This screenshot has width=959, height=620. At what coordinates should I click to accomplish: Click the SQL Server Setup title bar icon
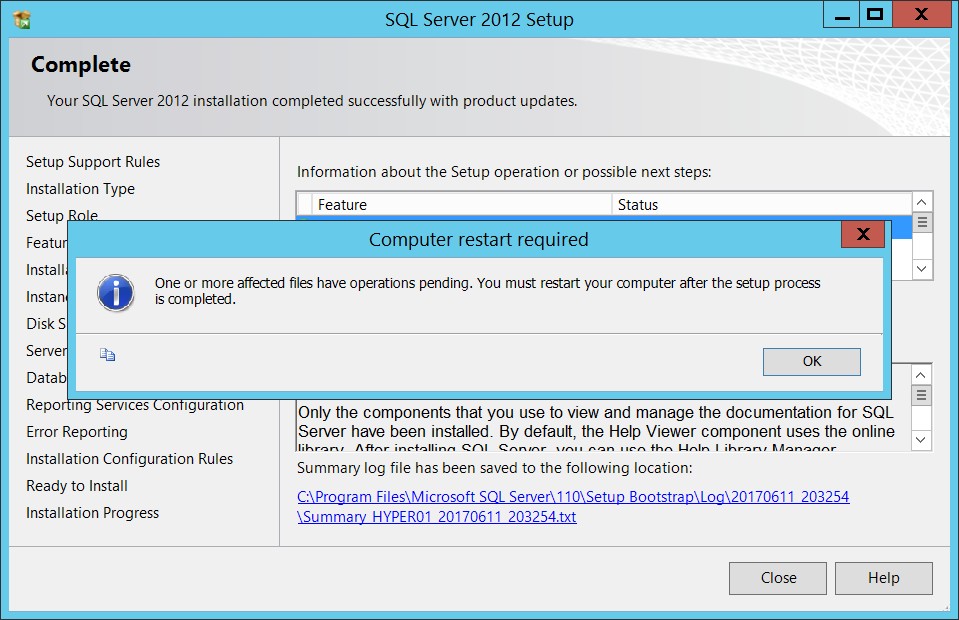[x=22, y=20]
